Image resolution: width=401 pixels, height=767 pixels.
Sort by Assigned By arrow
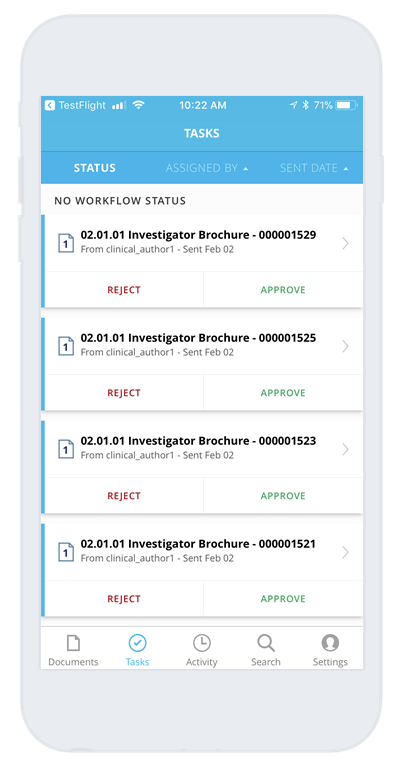point(245,169)
